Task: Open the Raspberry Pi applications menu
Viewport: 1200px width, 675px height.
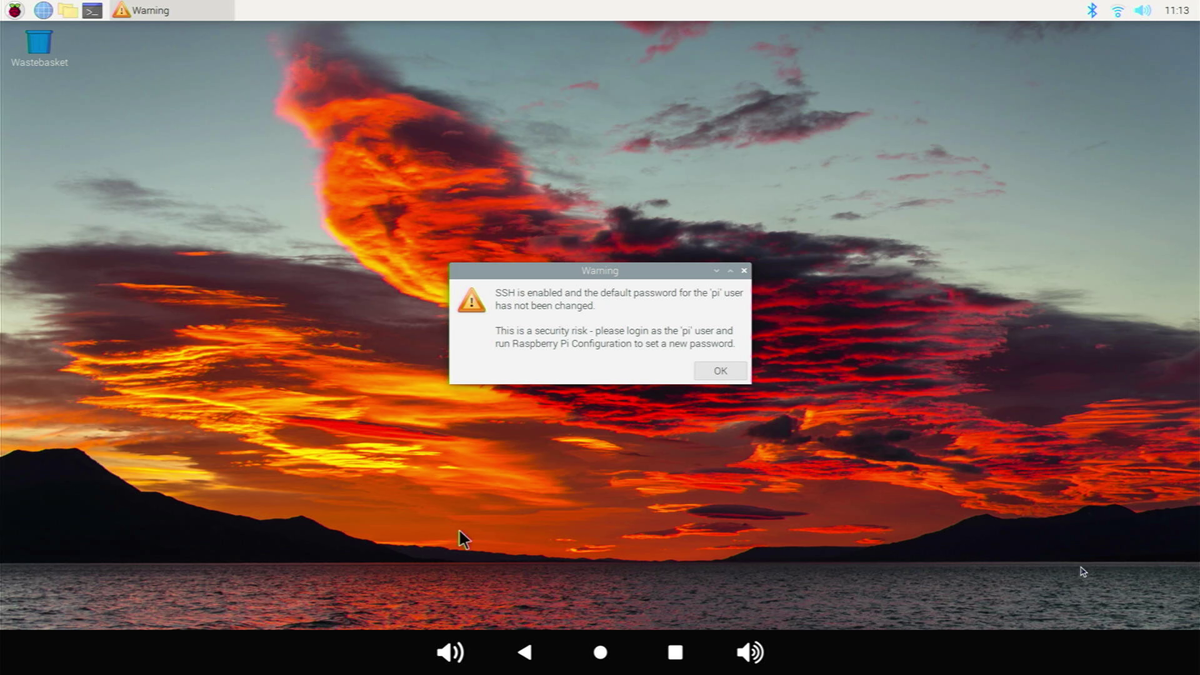Action: pos(15,10)
